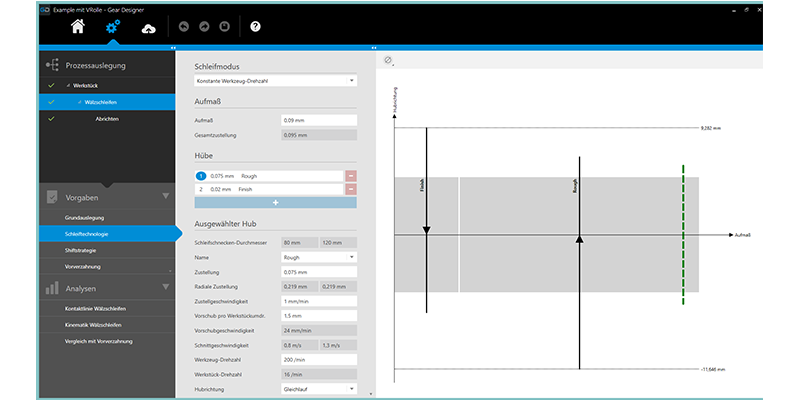Click the Aufmaß input field
The image size is (800, 400).
[319, 120]
